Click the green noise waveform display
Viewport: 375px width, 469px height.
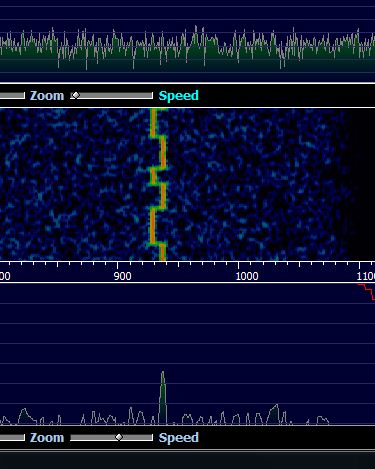coord(187,47)
